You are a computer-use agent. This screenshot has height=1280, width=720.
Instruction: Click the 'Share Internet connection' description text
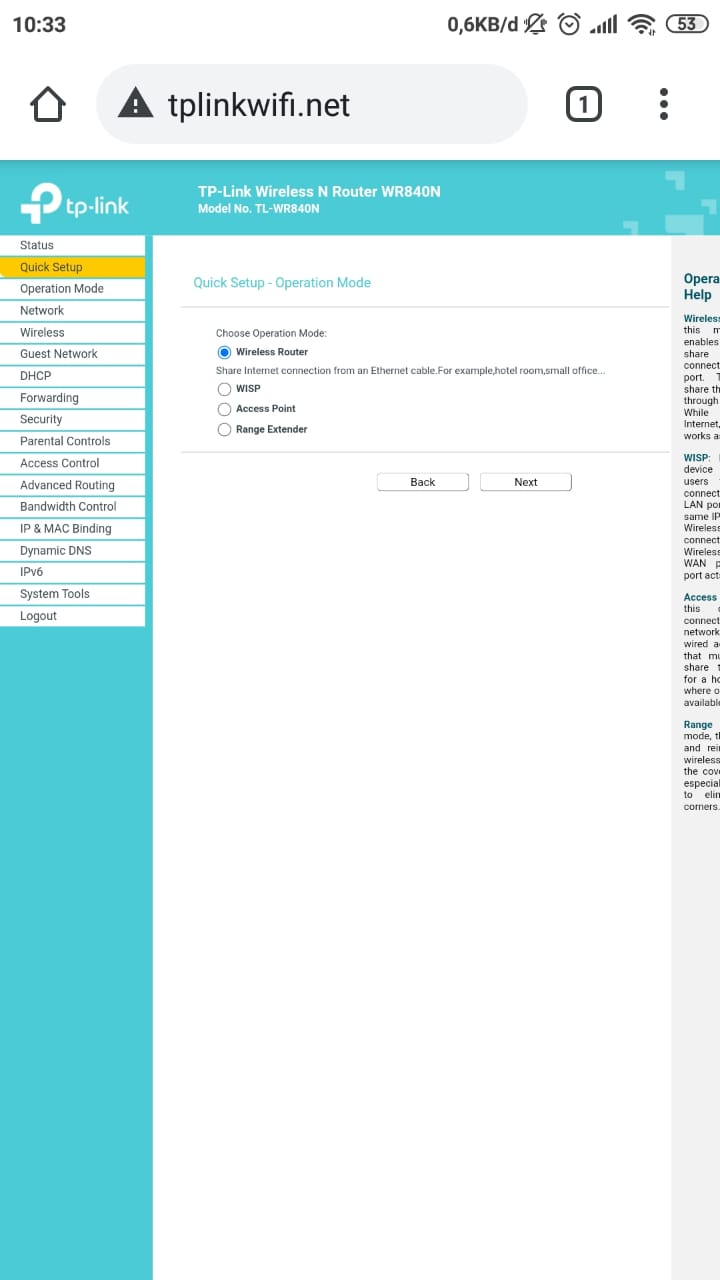point(411,371)
